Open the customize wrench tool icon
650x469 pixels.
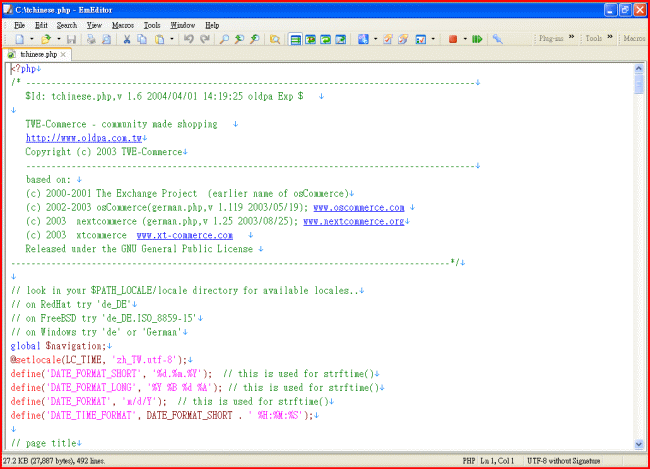pyautogui.click(x=498, y=39)
